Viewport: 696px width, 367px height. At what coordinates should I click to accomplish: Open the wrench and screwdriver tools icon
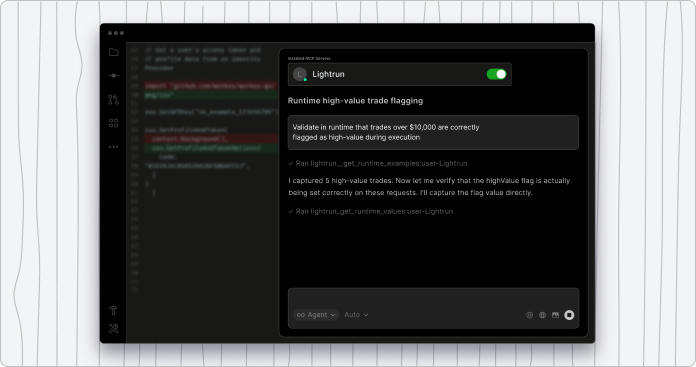point(114,328)
